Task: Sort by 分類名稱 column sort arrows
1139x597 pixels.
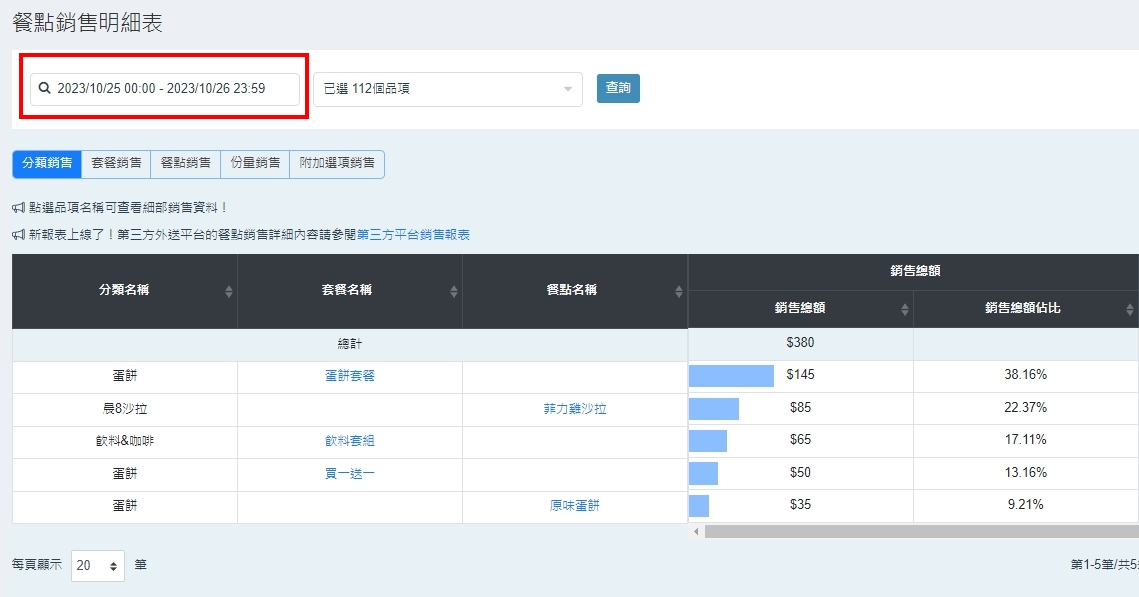Action: tap(229, 292)
